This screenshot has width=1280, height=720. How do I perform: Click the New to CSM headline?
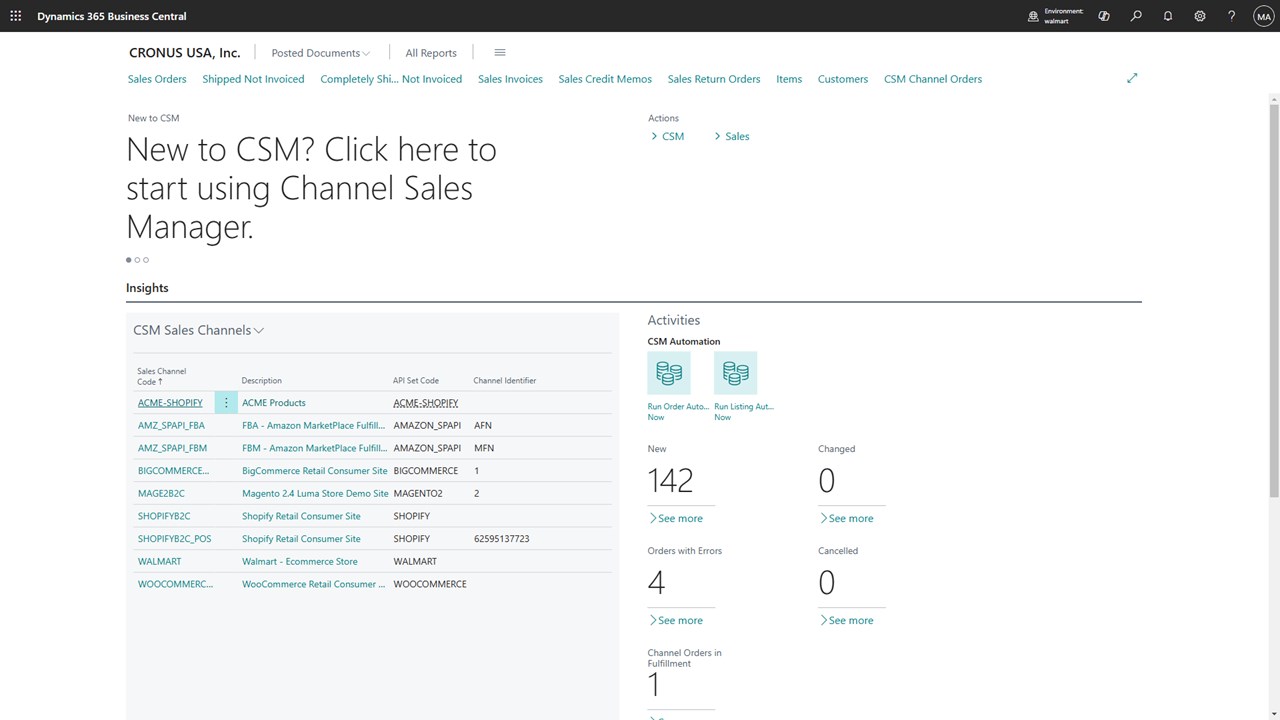pos(311,188)
